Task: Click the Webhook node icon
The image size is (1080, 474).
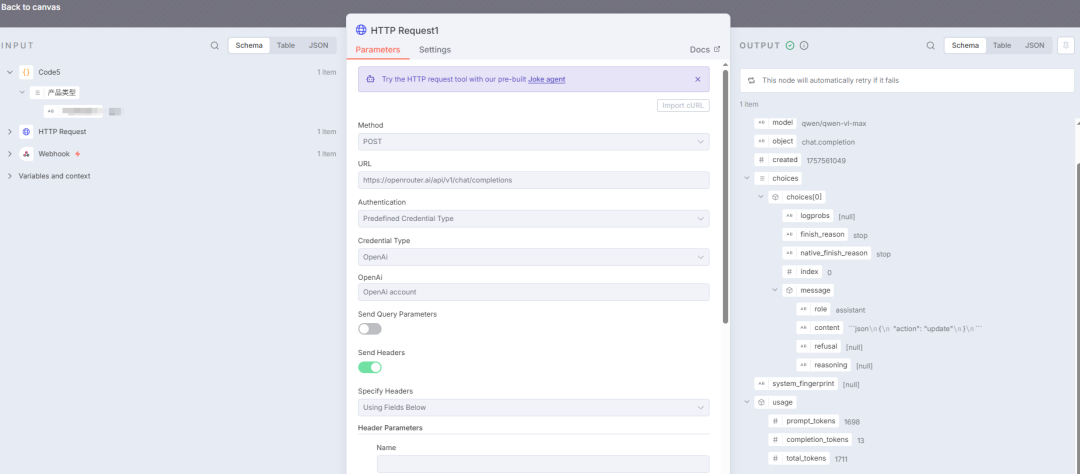Action: click(26, 154)
